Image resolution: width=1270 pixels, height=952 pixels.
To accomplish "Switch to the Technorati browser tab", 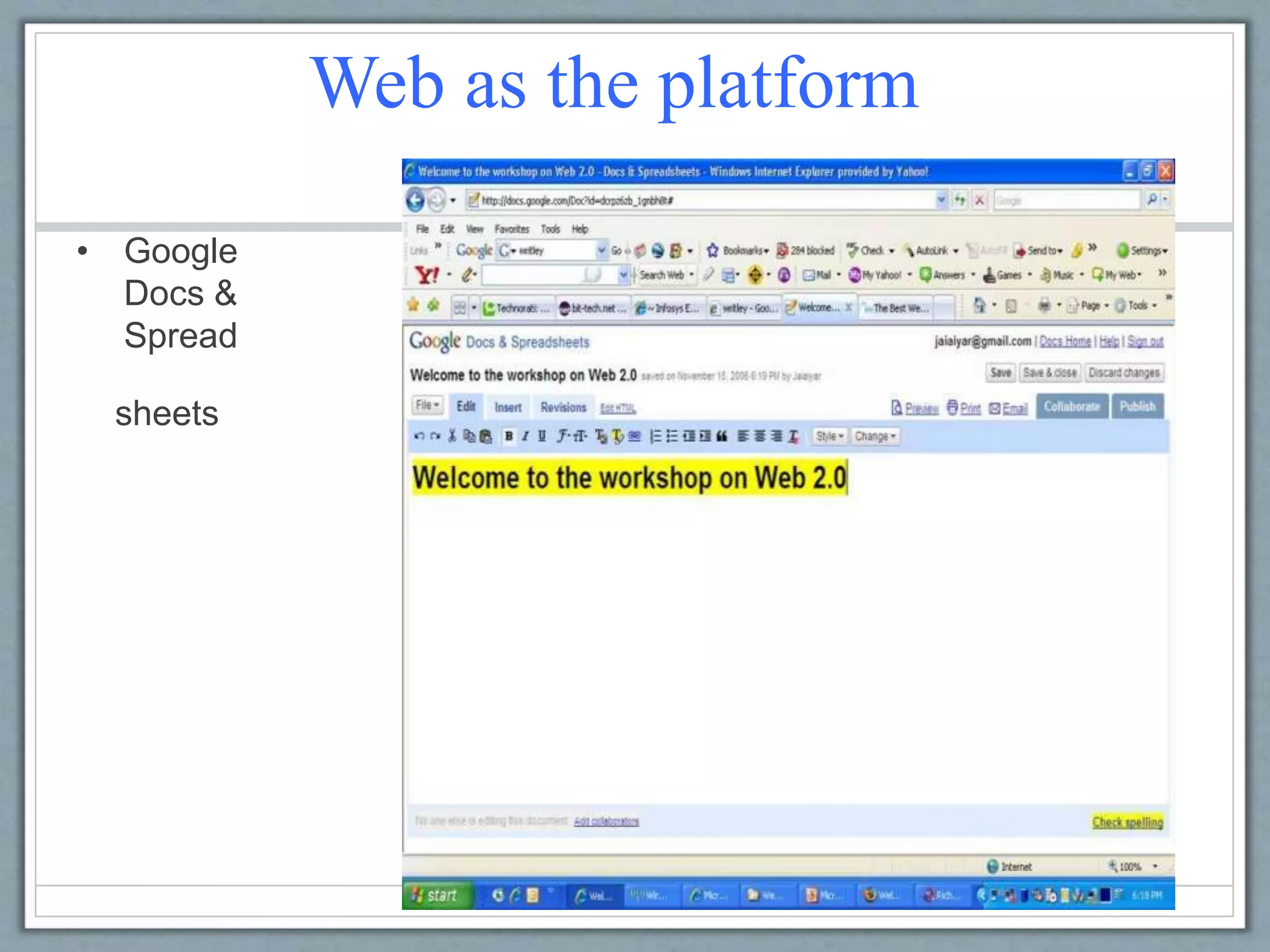I will [x=517, y=308].
